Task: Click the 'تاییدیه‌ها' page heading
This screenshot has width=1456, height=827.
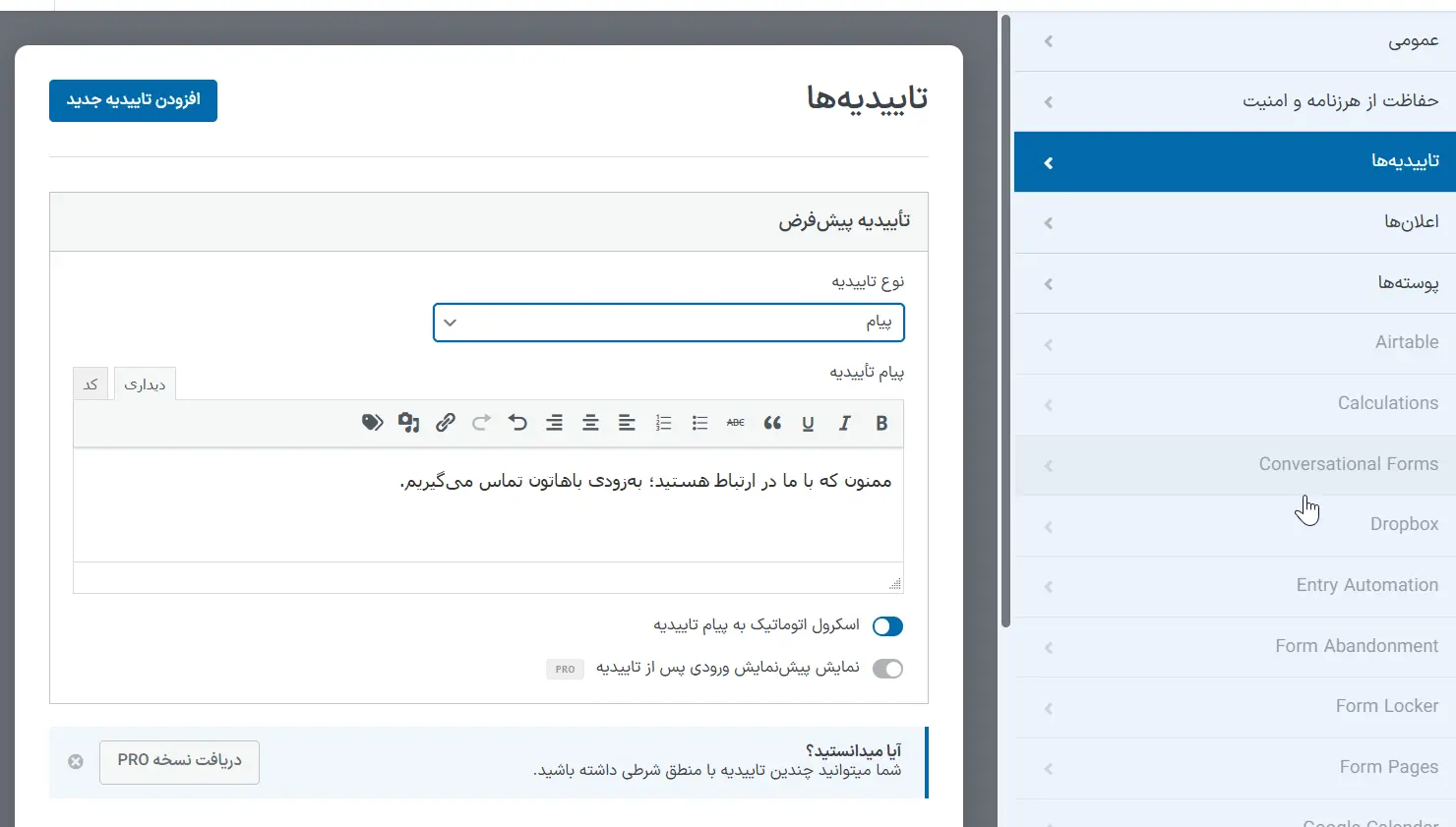Action: click(x=867, y=98)
